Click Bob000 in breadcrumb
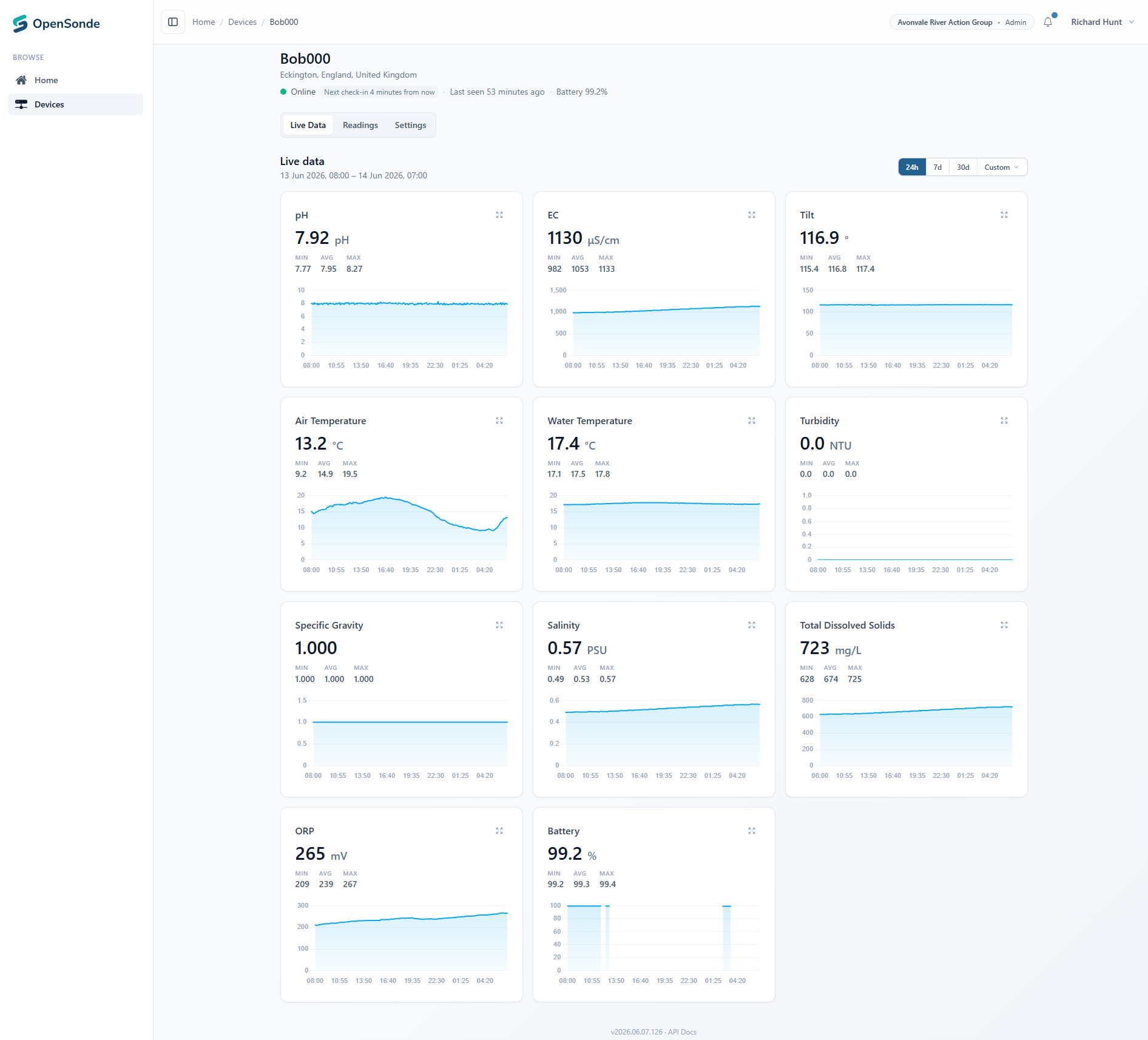This screenshot has width=1148, height=1040. click(284, 22)
